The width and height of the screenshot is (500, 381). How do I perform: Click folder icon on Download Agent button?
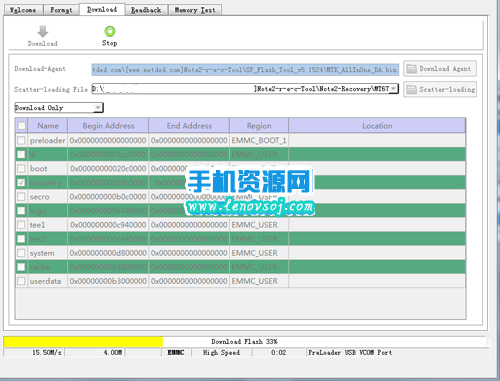click(412, 69)
